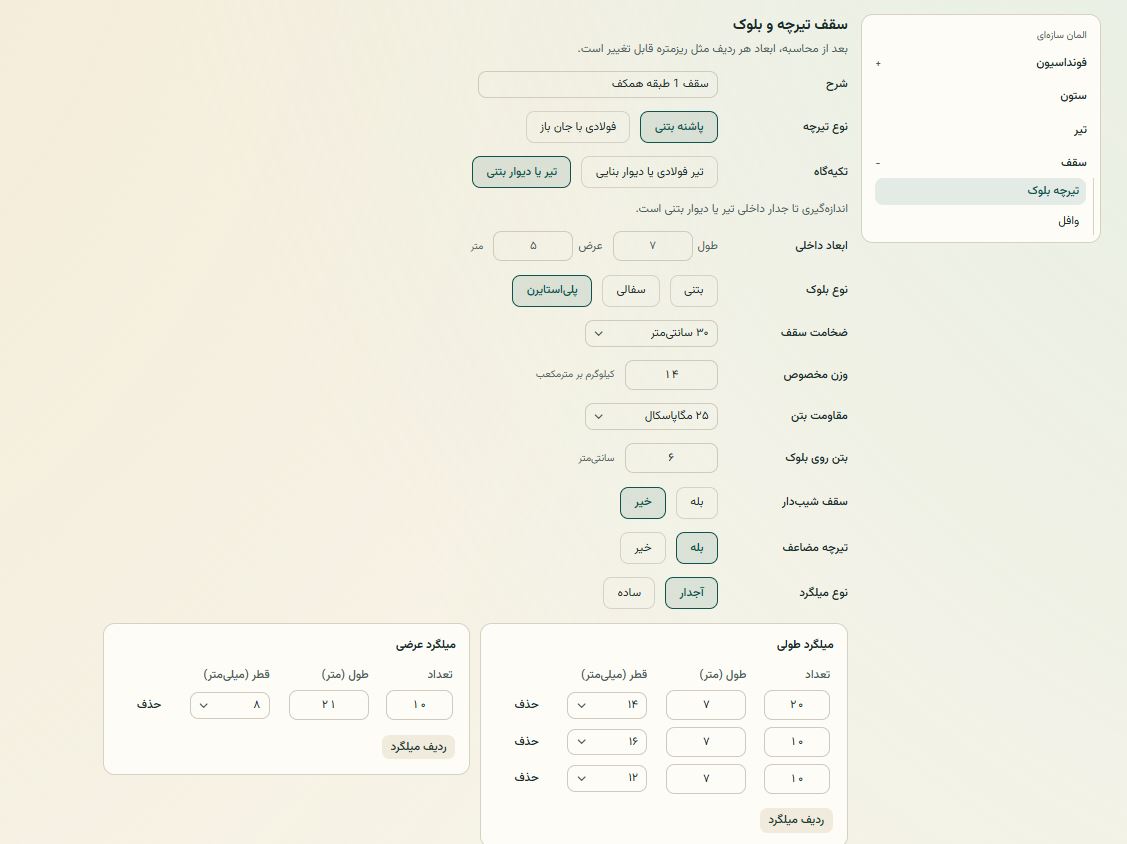Image resolution: width=1127 pixels, height=844 pixels.
Task: Click the شرح description text field
Action: tap(598, 84)
